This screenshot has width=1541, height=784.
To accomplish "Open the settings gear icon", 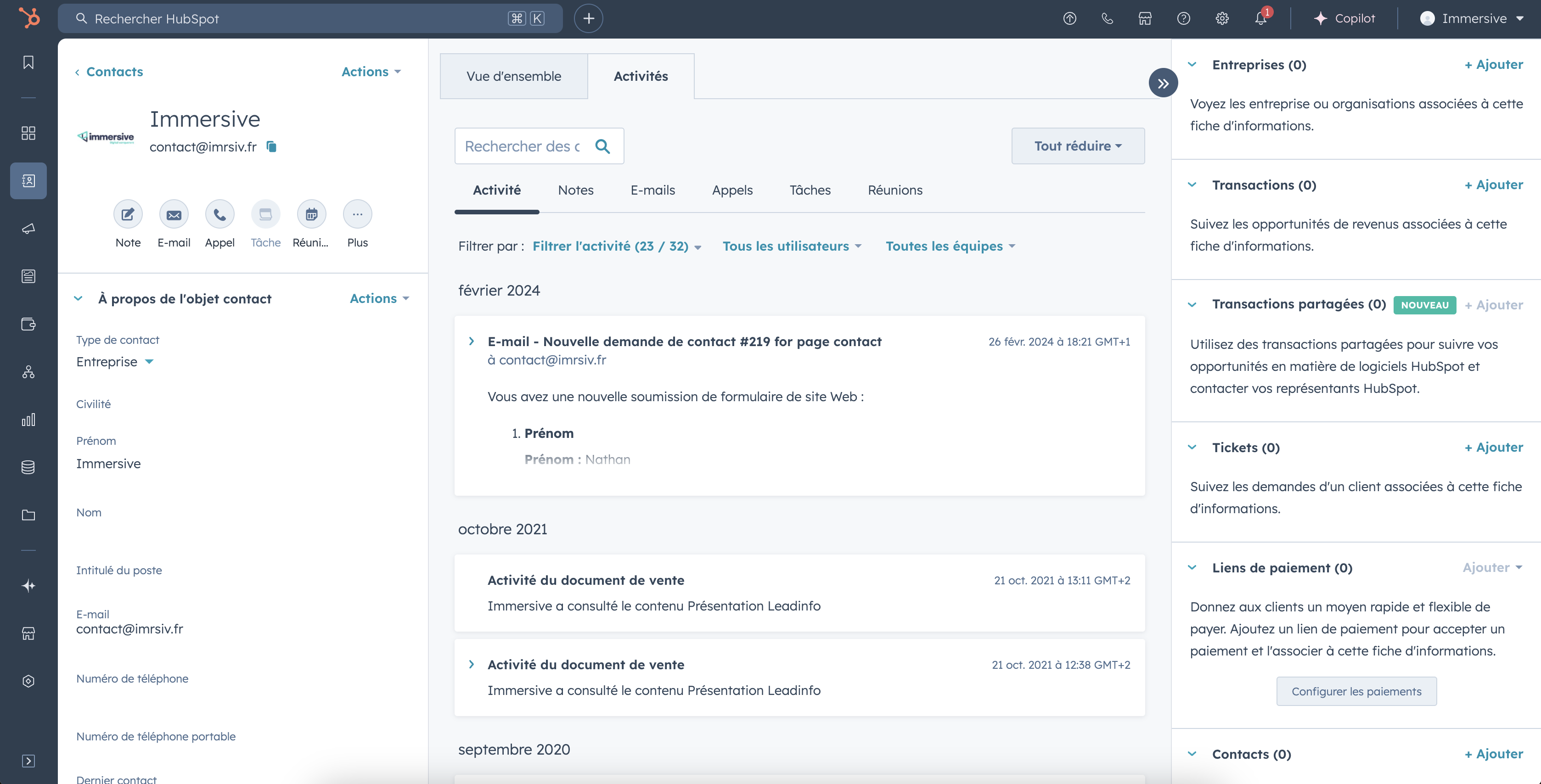I will pos(1222,18).
